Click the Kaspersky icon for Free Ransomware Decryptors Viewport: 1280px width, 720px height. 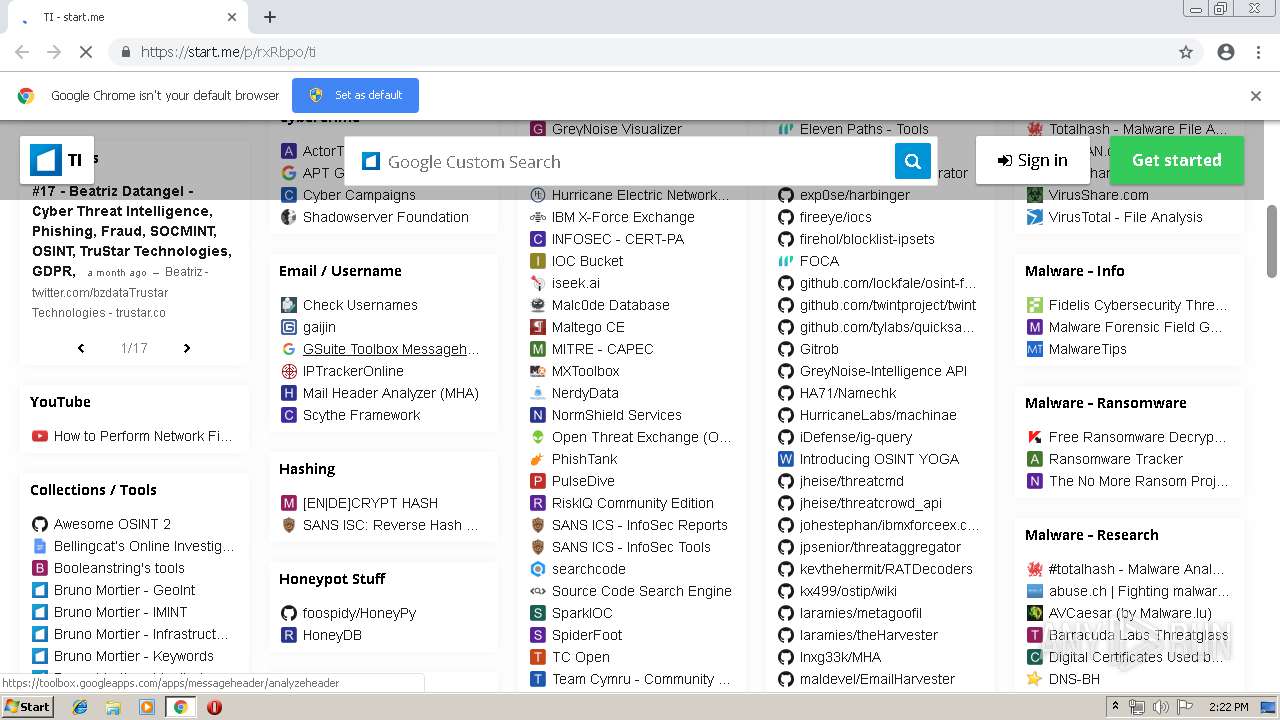(x=1035, y=437)
